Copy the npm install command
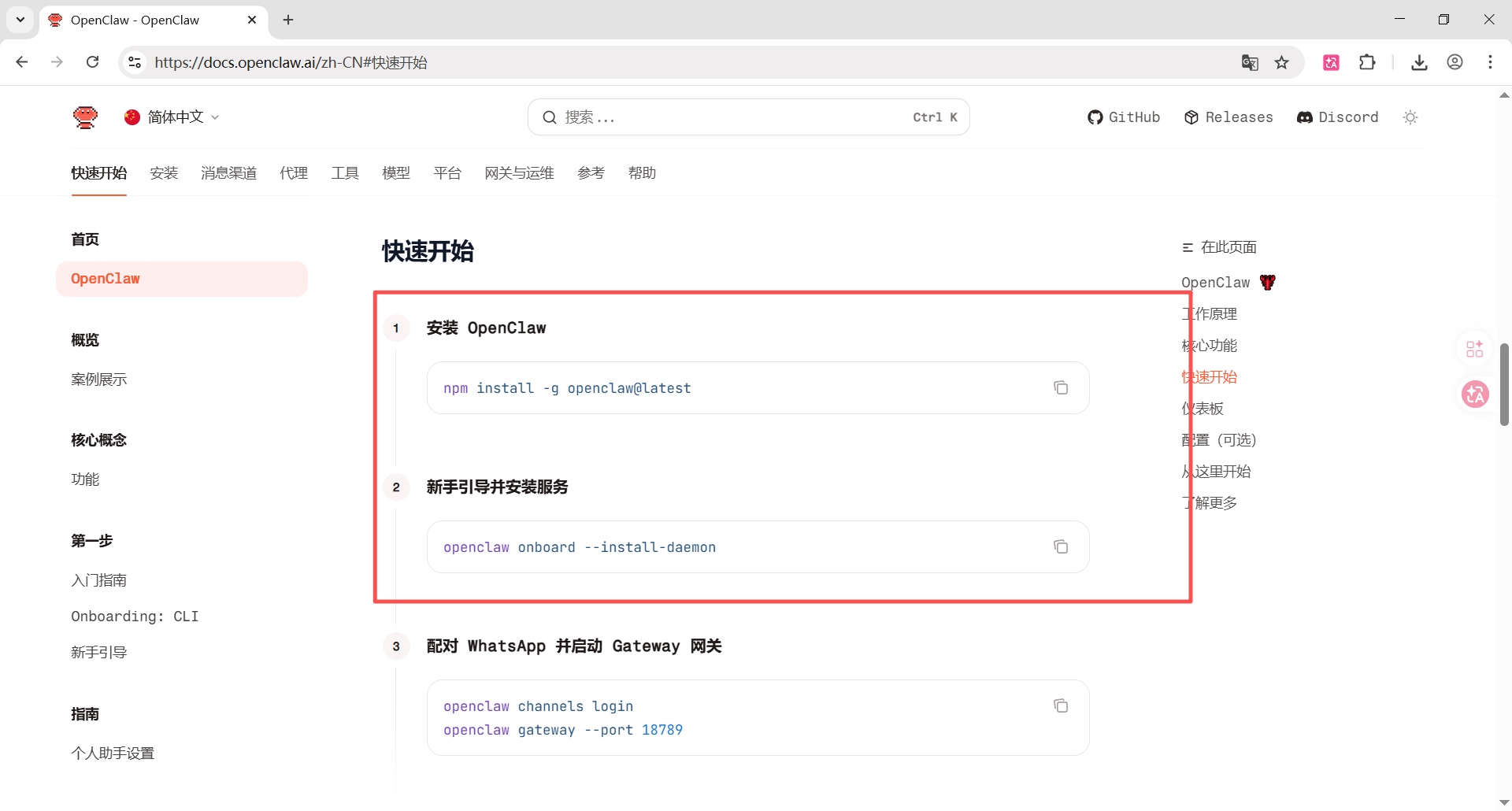The width and height of the screenshot is (1512, 811). click(x=1061, y=387)
